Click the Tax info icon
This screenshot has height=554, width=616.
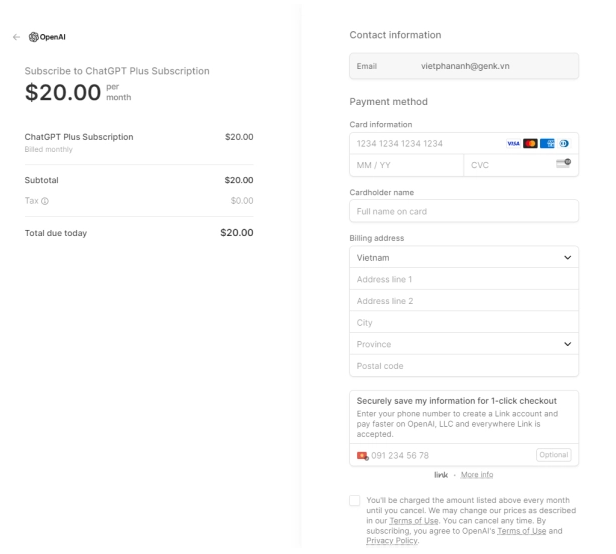click(x=45, y=201)
